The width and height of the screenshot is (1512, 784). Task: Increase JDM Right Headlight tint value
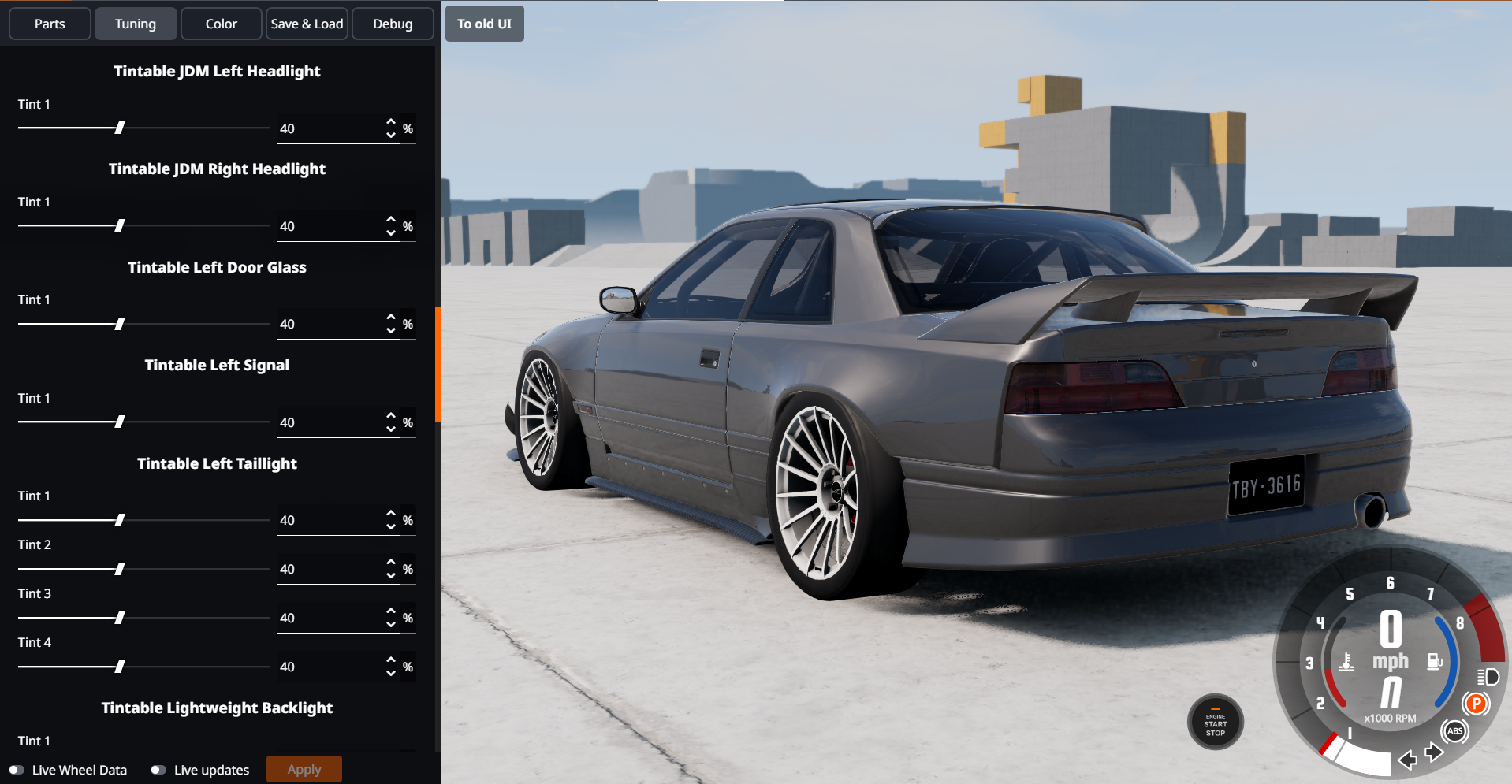(391, 220)
